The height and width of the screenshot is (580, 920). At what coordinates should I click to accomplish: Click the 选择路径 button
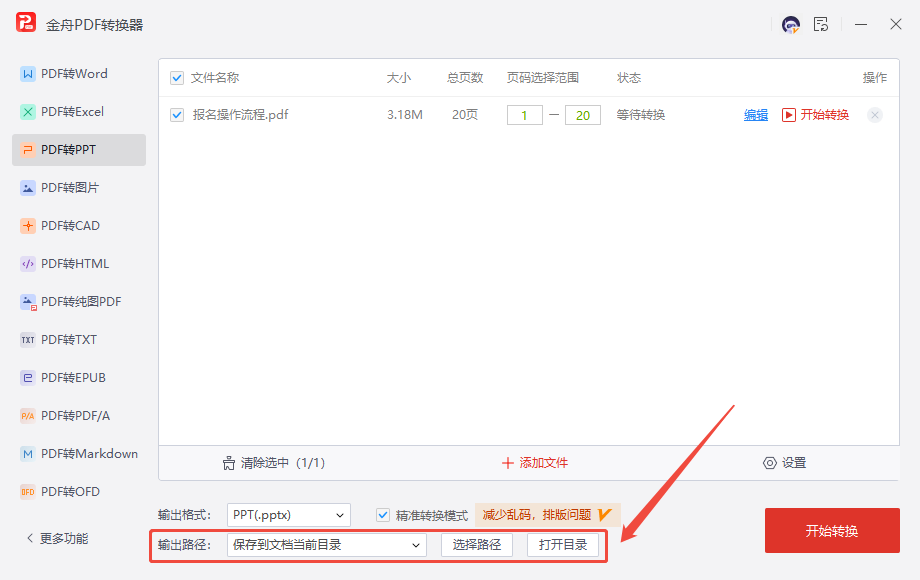tap(476, 545)
